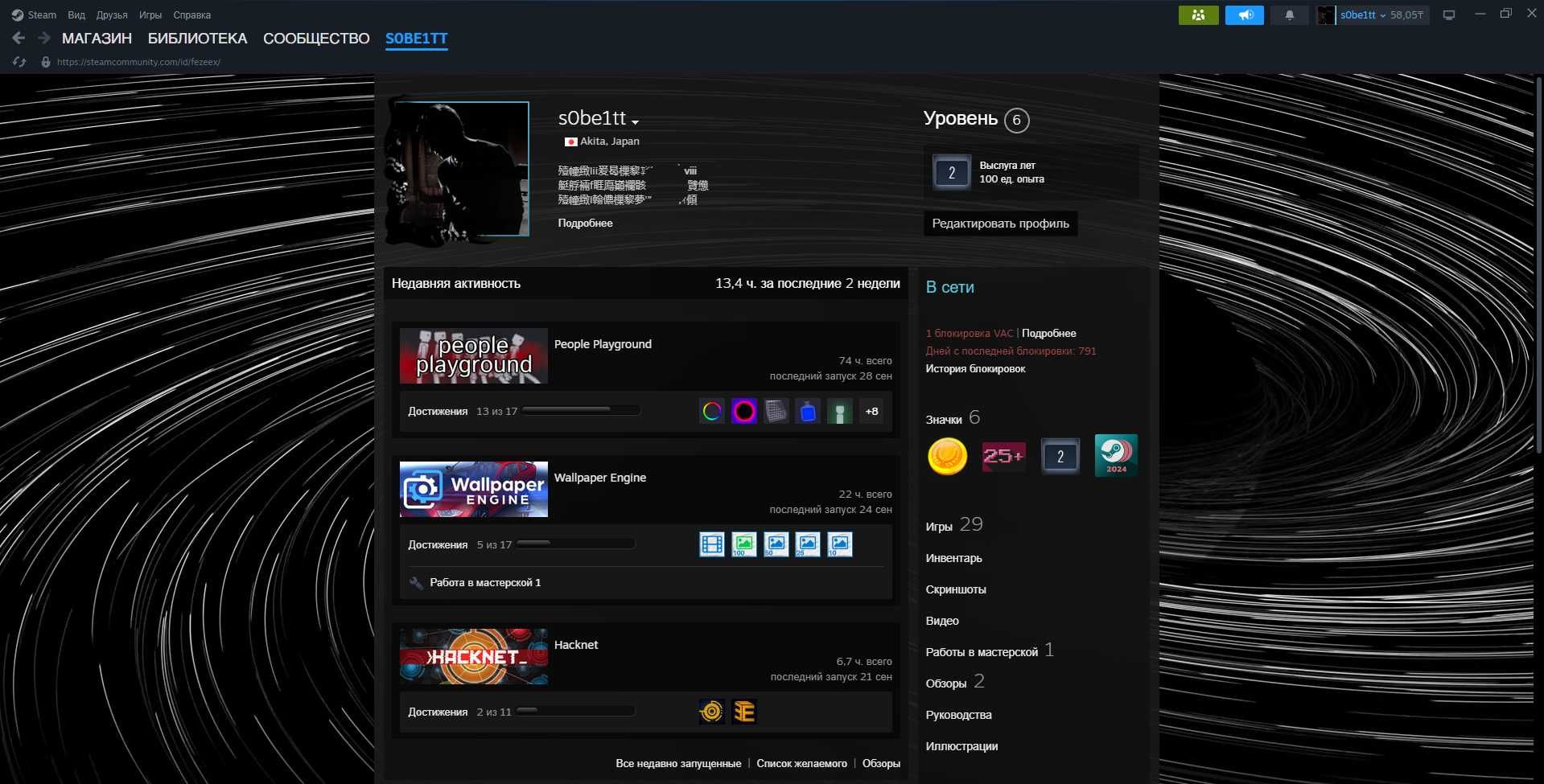Open the Инвентарь link
The height and width of the screenshot is (784, 1544).
953,558
